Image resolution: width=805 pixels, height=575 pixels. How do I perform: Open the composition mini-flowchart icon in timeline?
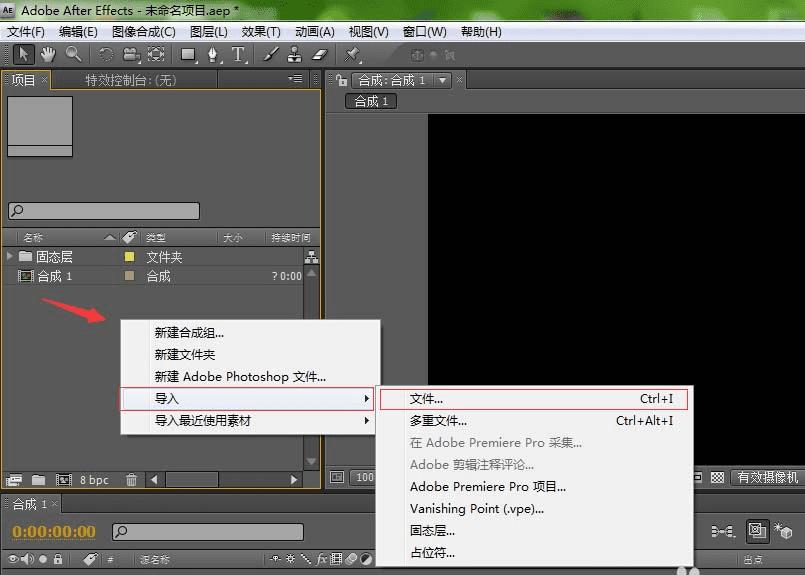(x=722, y=531)
